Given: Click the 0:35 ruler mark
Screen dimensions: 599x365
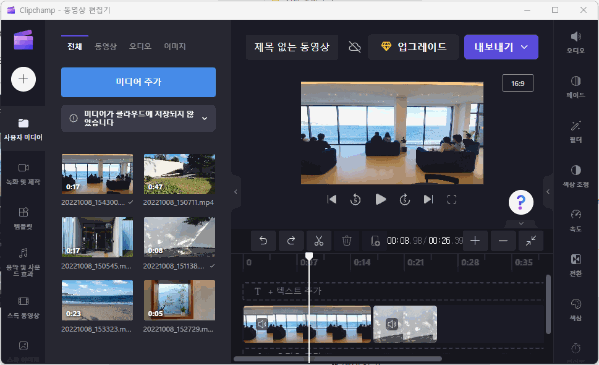Looking at the screenshot, I should point(523,262).
